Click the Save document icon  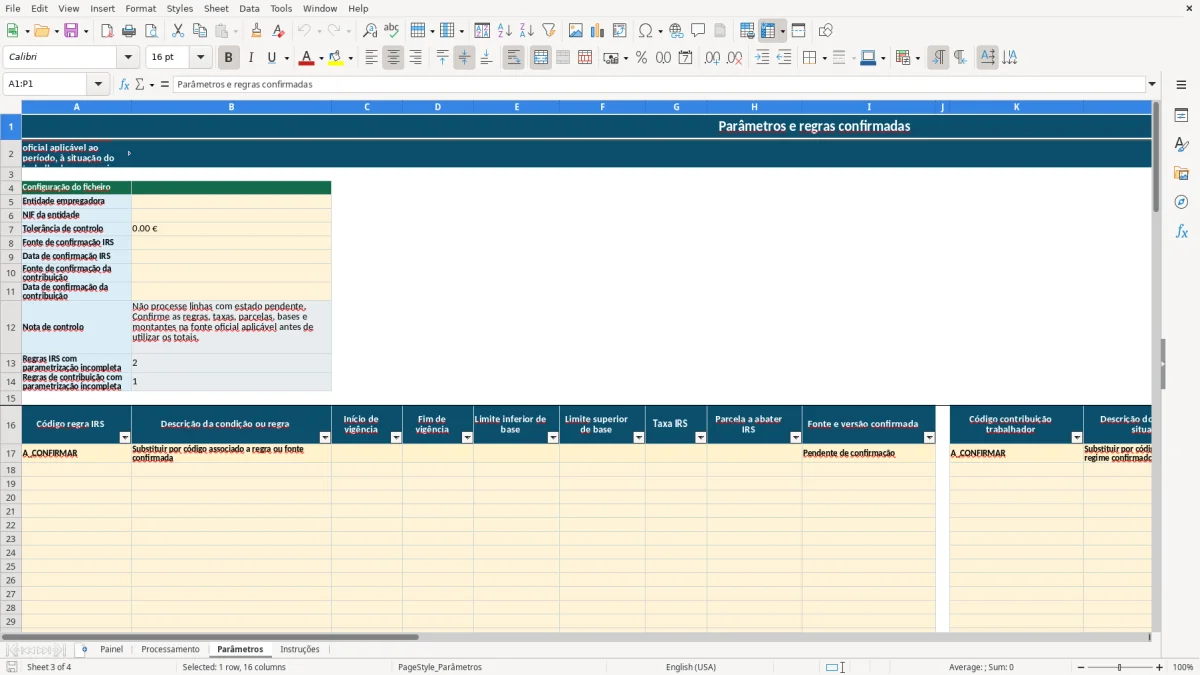coord(71,31)
